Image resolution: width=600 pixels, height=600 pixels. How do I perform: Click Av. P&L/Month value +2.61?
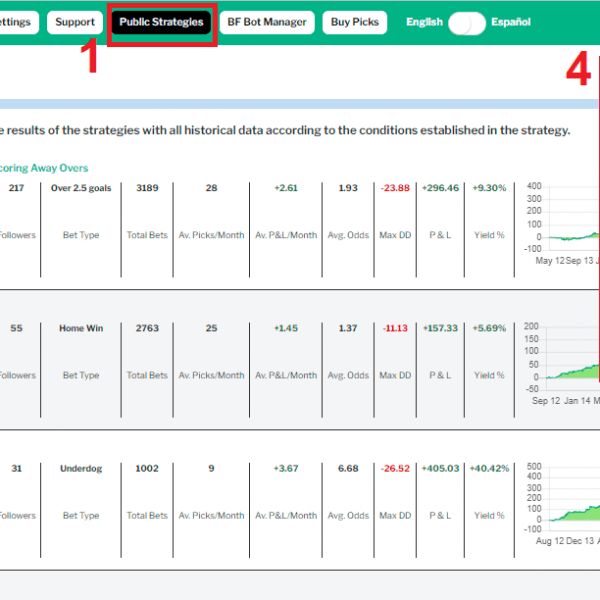click(x=286, y=188)
